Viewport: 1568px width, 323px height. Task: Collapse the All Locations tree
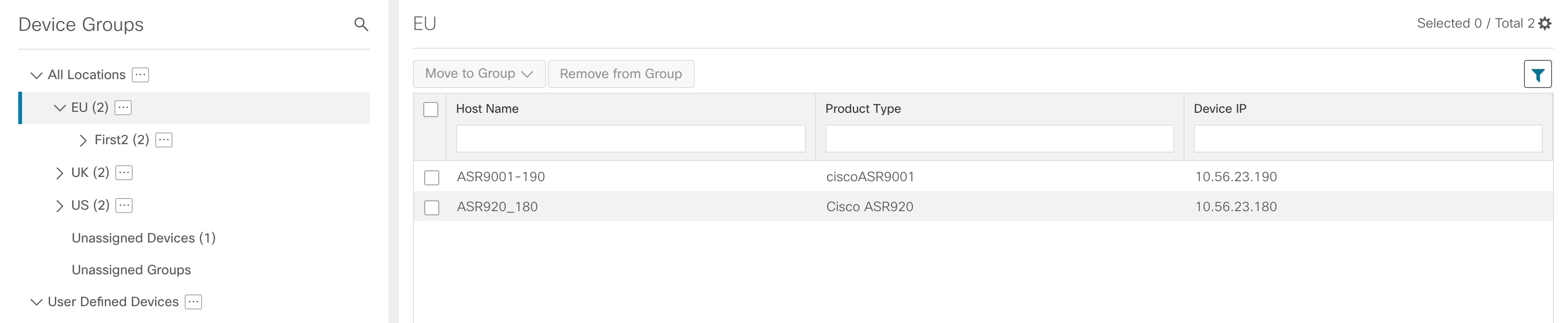(x=37, y=75)
